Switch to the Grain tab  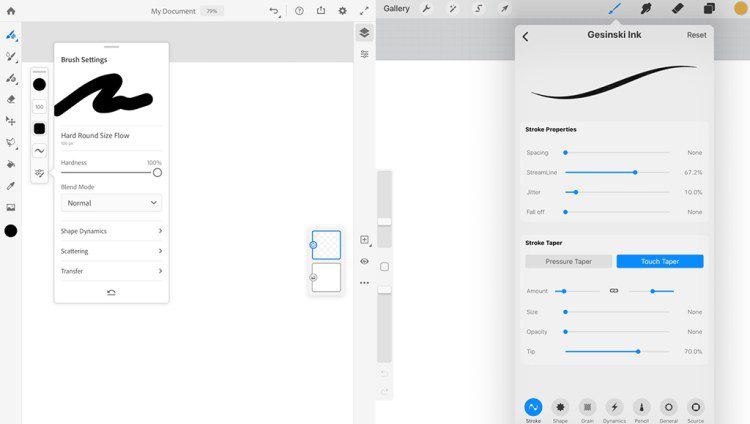coord(587,411)
